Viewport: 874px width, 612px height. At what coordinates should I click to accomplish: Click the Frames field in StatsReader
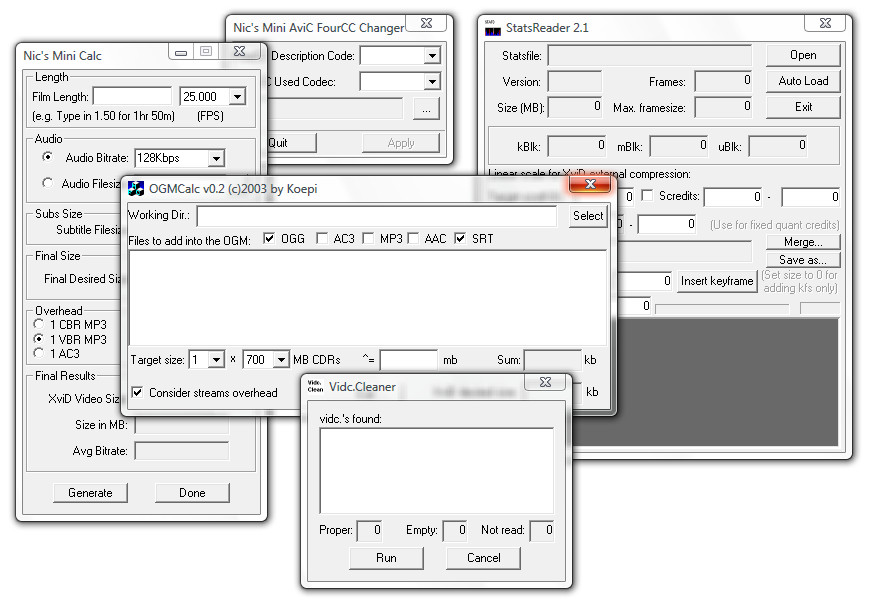point(723,81)
